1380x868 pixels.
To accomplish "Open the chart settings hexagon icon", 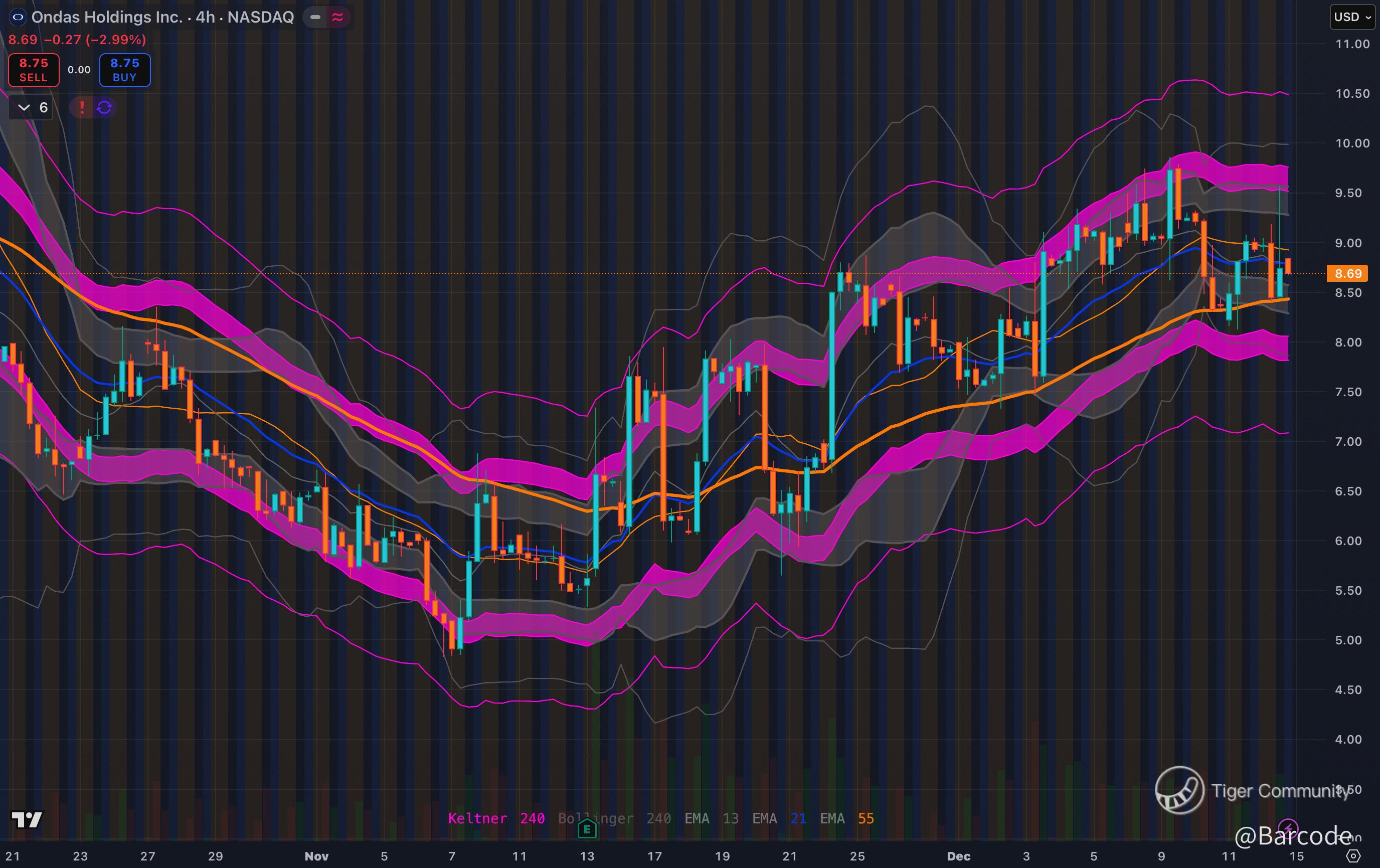I will tap(1353, 856).
